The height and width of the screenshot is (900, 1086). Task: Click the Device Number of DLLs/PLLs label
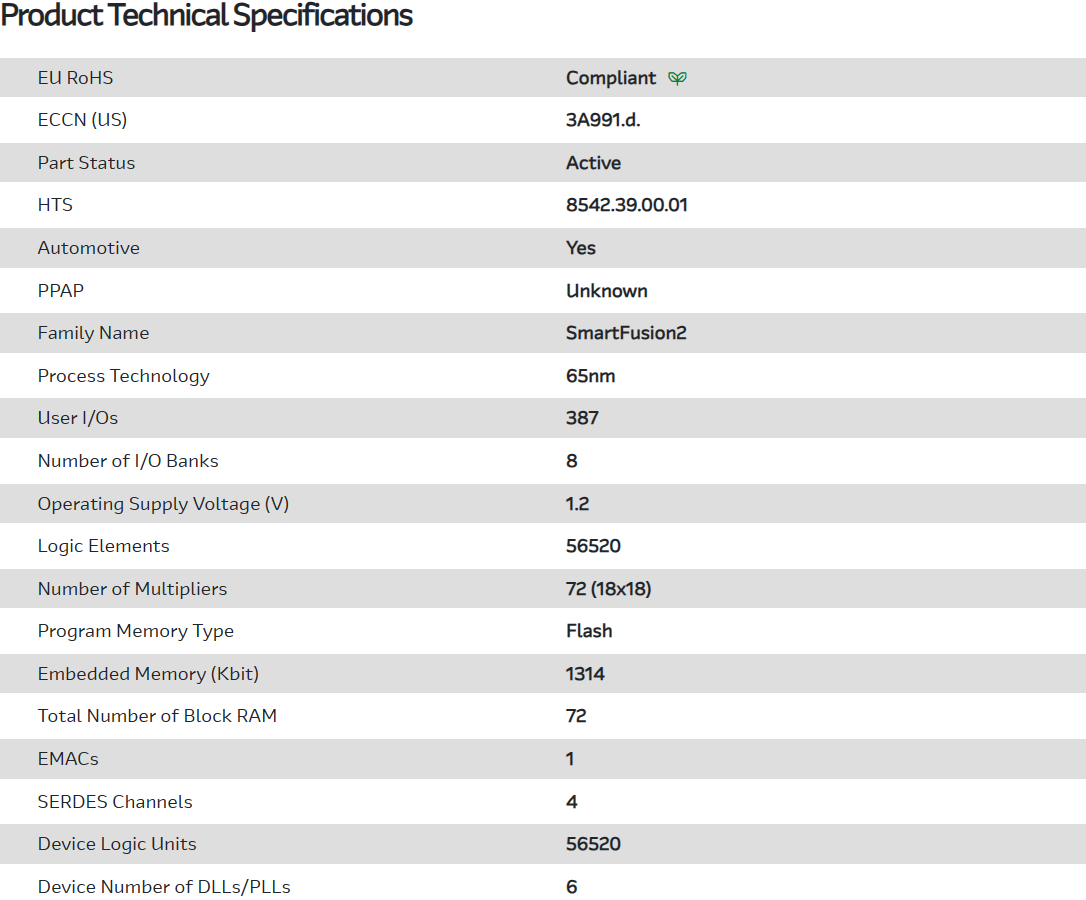click(164, 887)
